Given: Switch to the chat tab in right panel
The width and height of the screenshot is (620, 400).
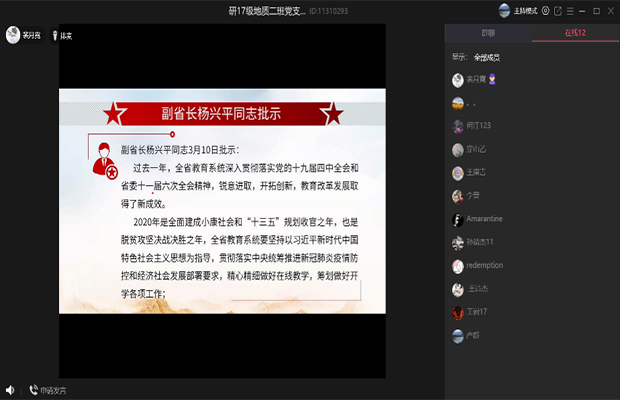Looking at the screenshot, I should coord(488,34).
